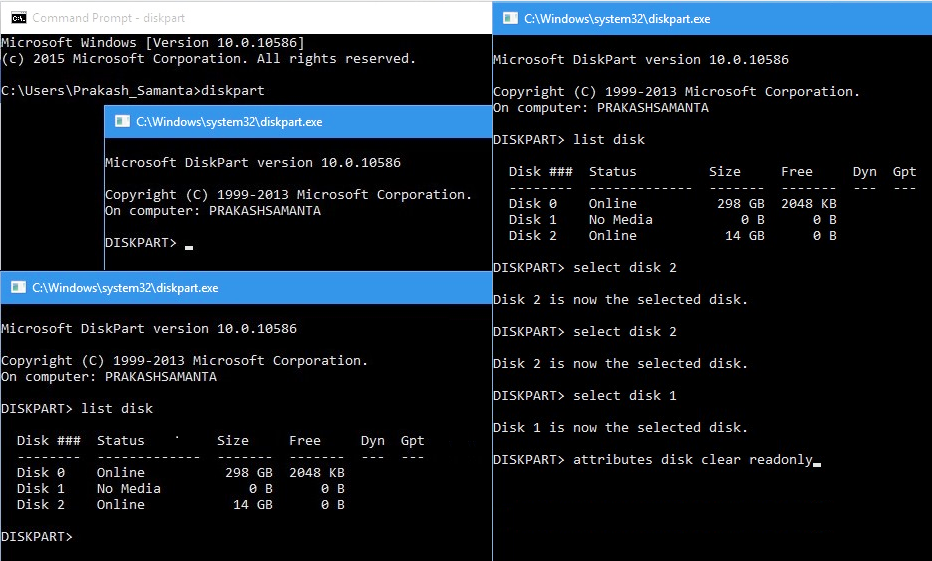Image resolution: width=932 pixels, height=561 pixels.
Task: Click the 'Gpt' header in the bottom-left window
Action: (x=413, y=440)
